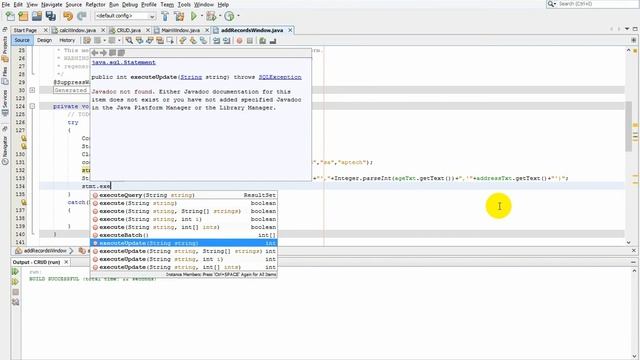Select executeBatch() completion item
This screenshot has width=640, height=360.
pyautogui.click(x=184, y=235)
